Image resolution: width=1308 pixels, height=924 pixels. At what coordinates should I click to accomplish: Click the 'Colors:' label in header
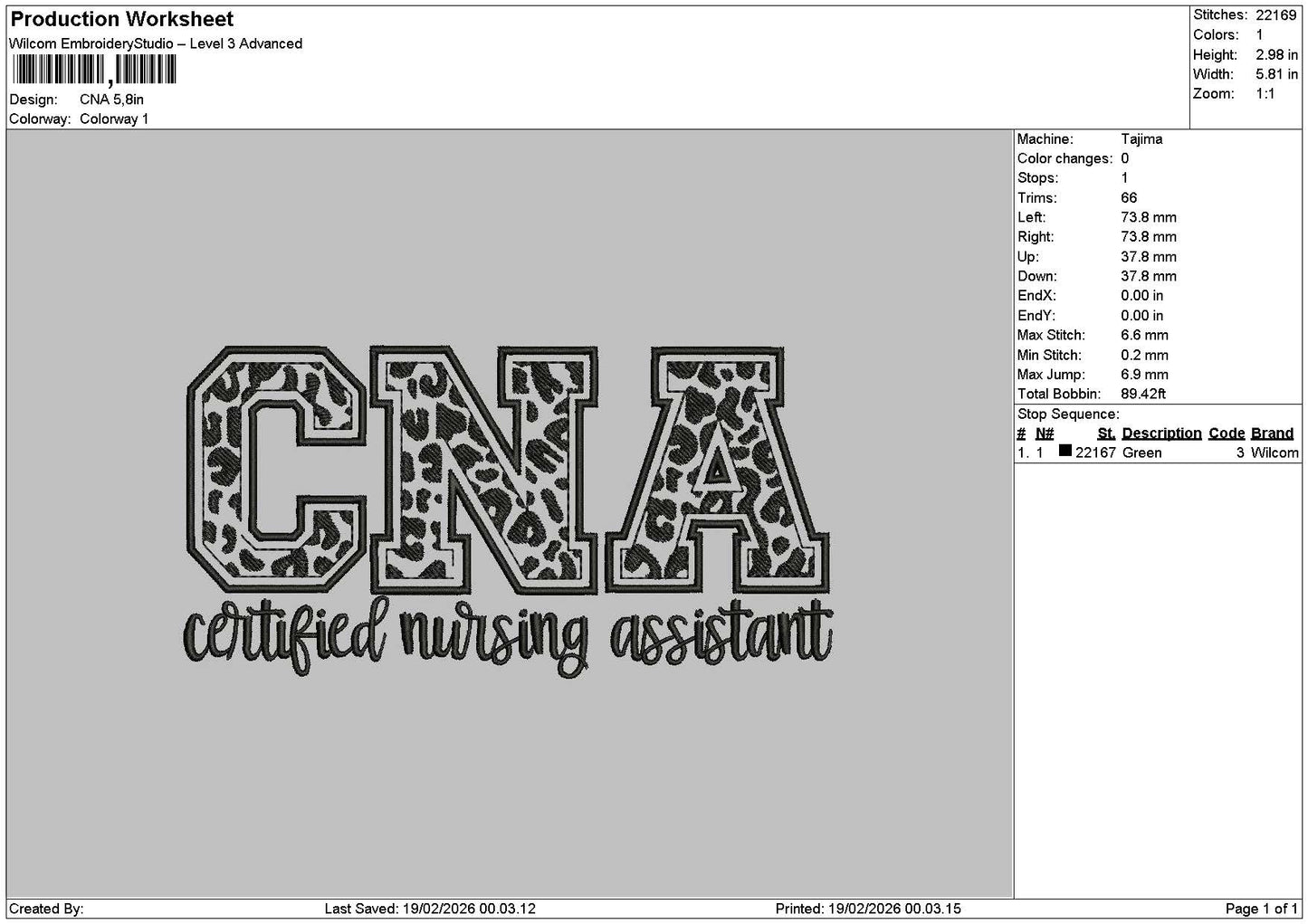[x=1216, y=35]
